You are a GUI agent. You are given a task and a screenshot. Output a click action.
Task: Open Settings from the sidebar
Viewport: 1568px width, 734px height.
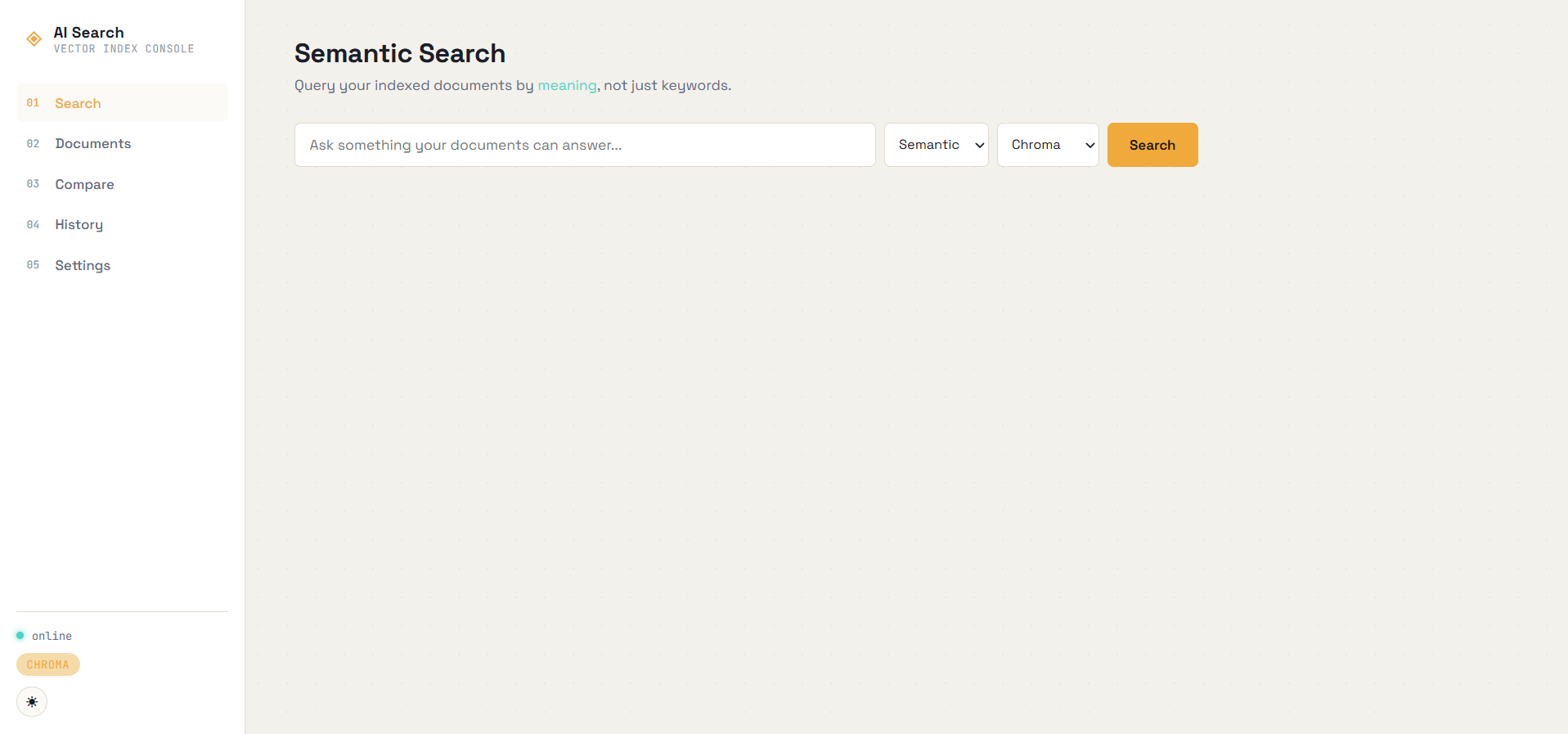(122, 265)
